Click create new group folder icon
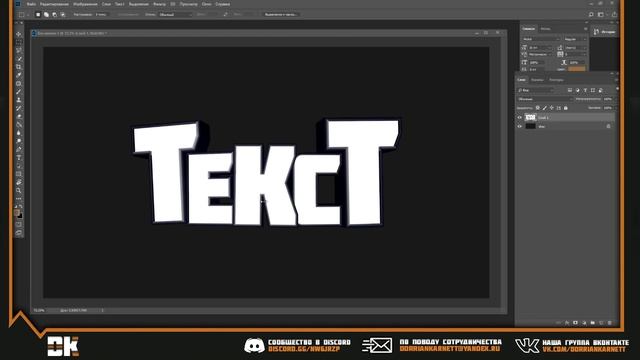Screen dimensions: 640x360 (593, 323)
